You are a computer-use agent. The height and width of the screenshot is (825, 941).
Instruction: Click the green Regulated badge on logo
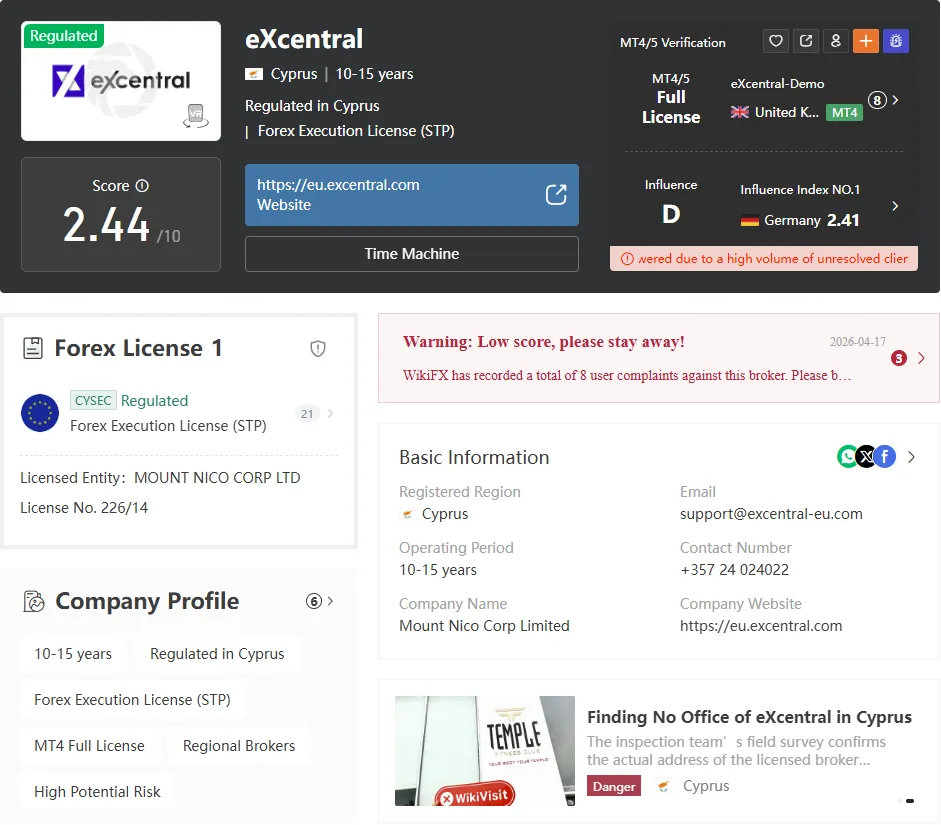point(64,35)
